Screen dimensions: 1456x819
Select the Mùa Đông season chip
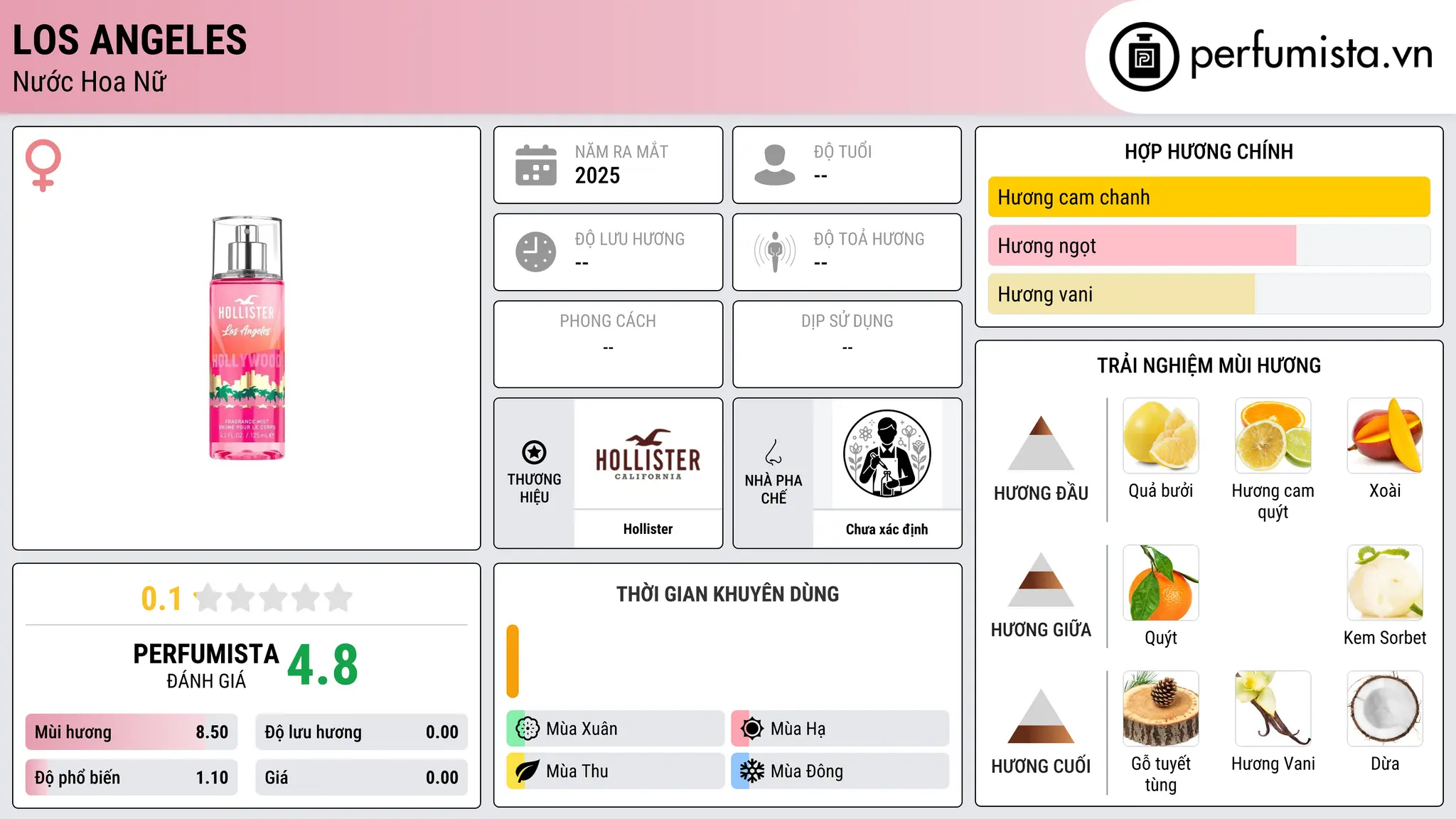(840, 771)
